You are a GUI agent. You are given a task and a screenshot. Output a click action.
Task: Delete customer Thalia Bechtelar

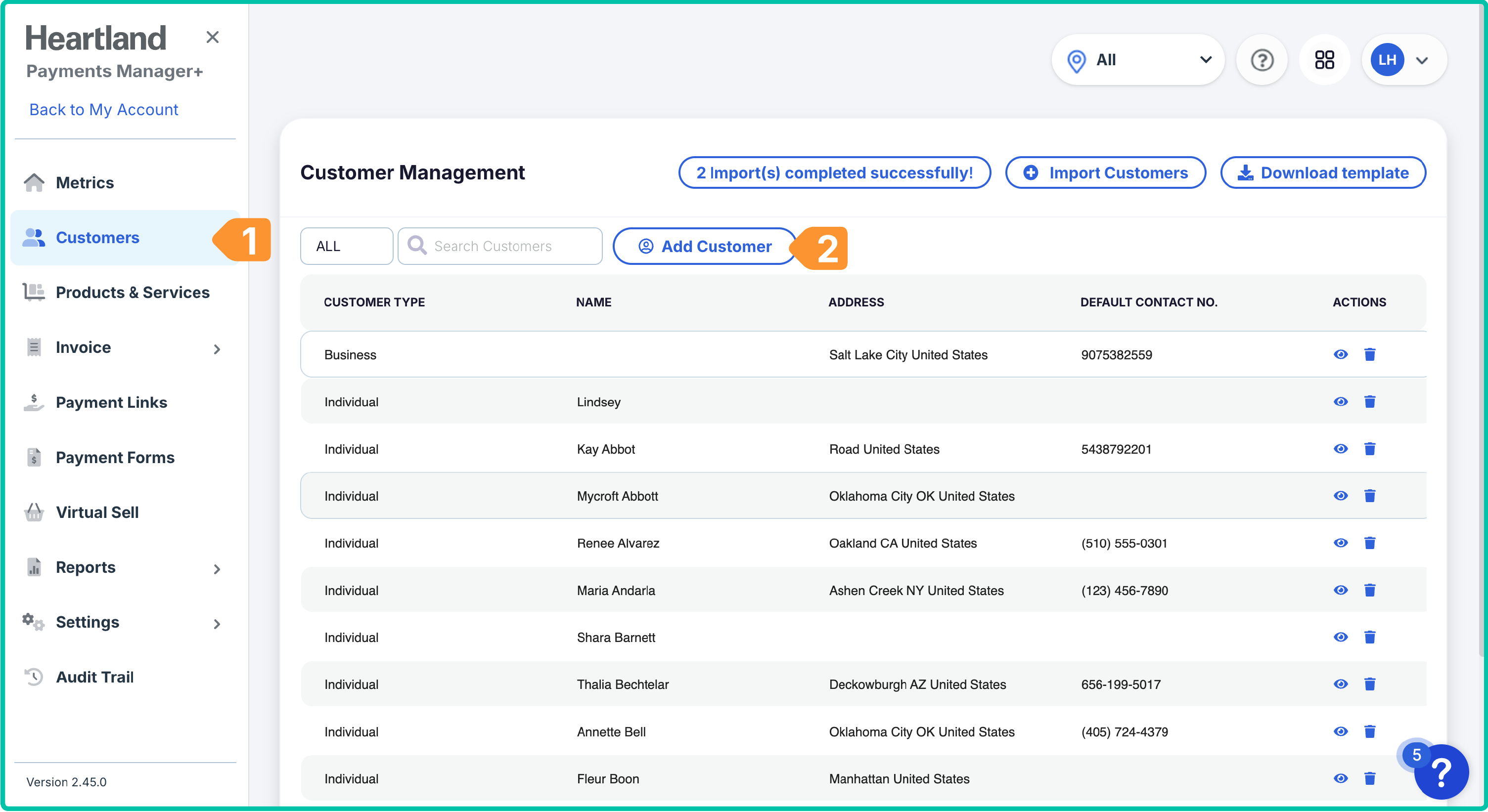click(1370, 684)
